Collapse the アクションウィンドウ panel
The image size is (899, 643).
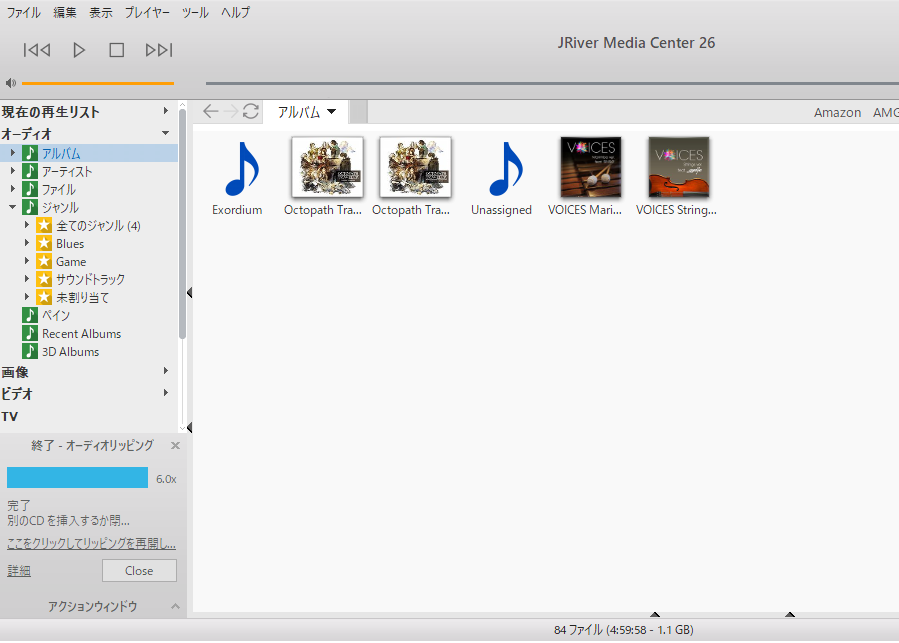[175, 606]
